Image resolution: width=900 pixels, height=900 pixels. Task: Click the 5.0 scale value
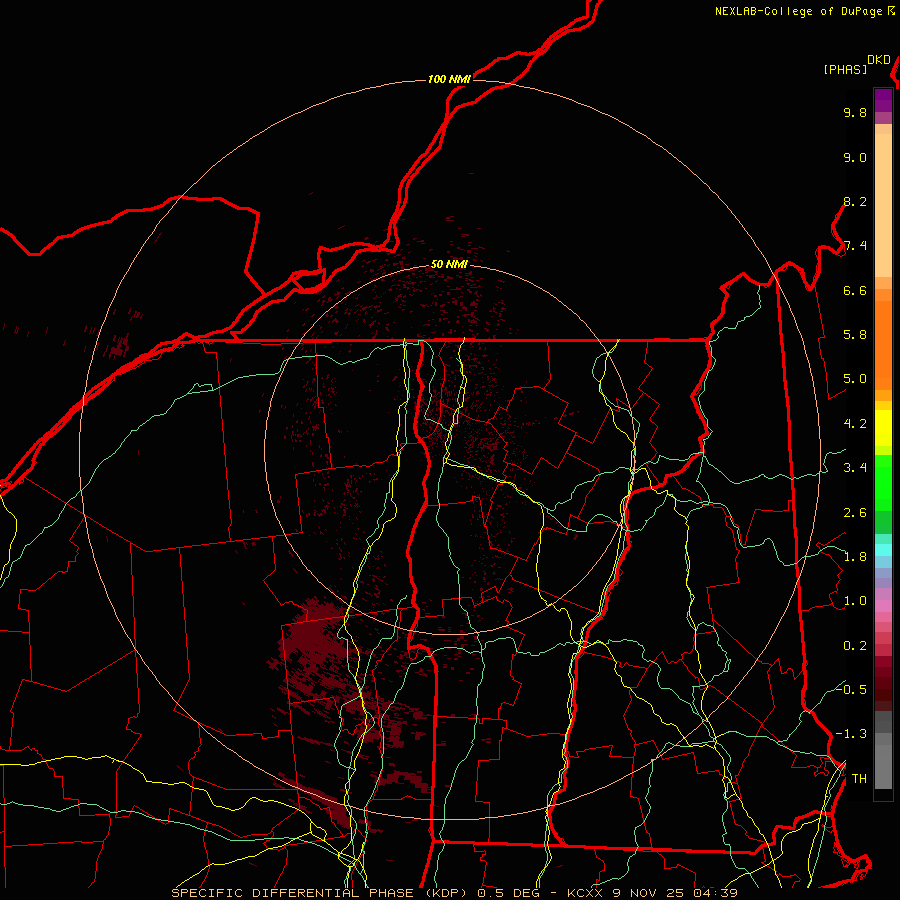(855, 379)
